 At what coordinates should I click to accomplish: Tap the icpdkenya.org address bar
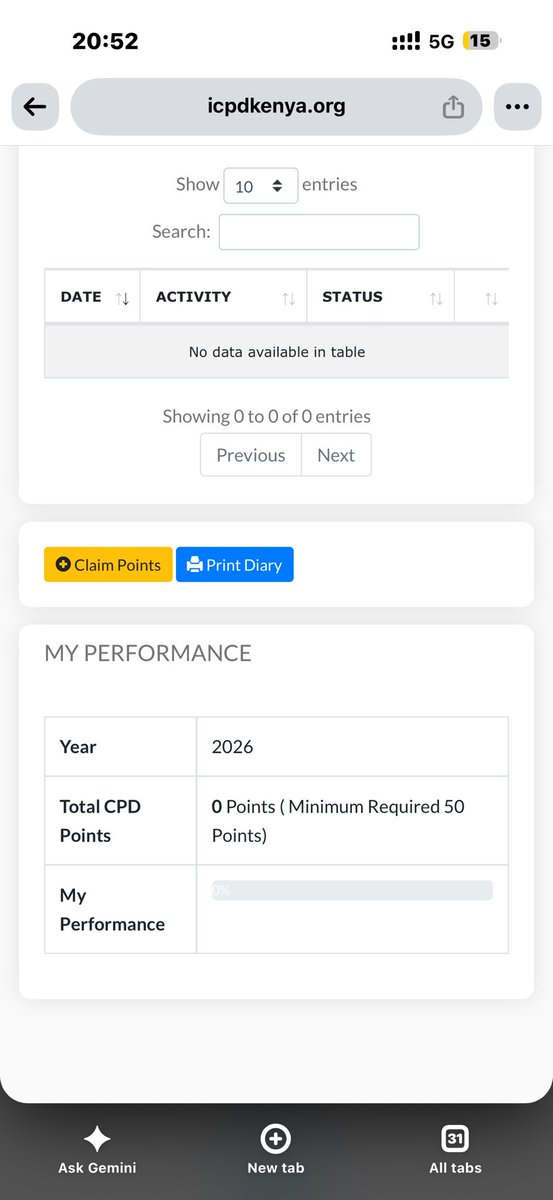pos(276,107)
